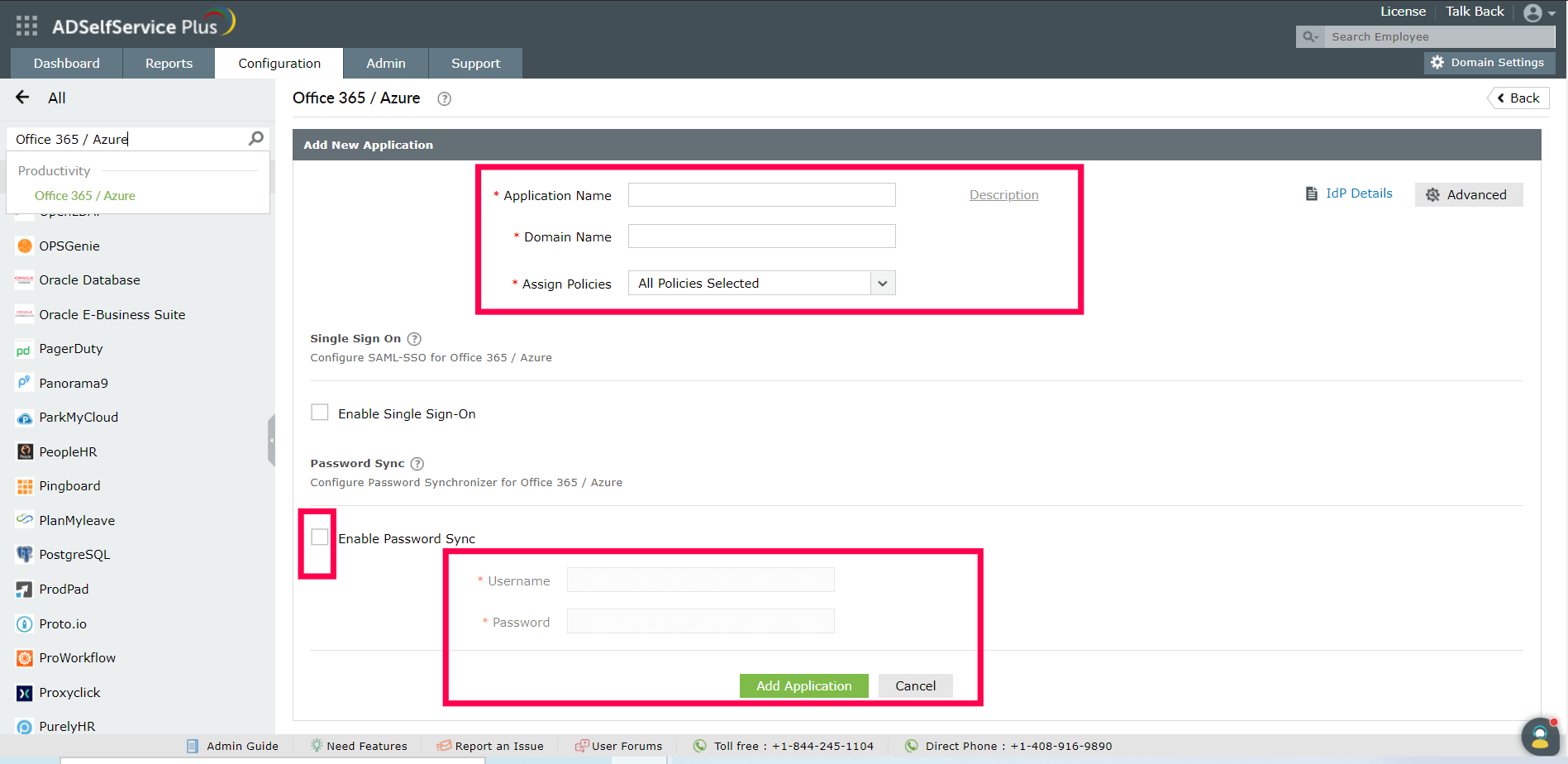Click the IdP Details document icon

(x=1312, y=193)
